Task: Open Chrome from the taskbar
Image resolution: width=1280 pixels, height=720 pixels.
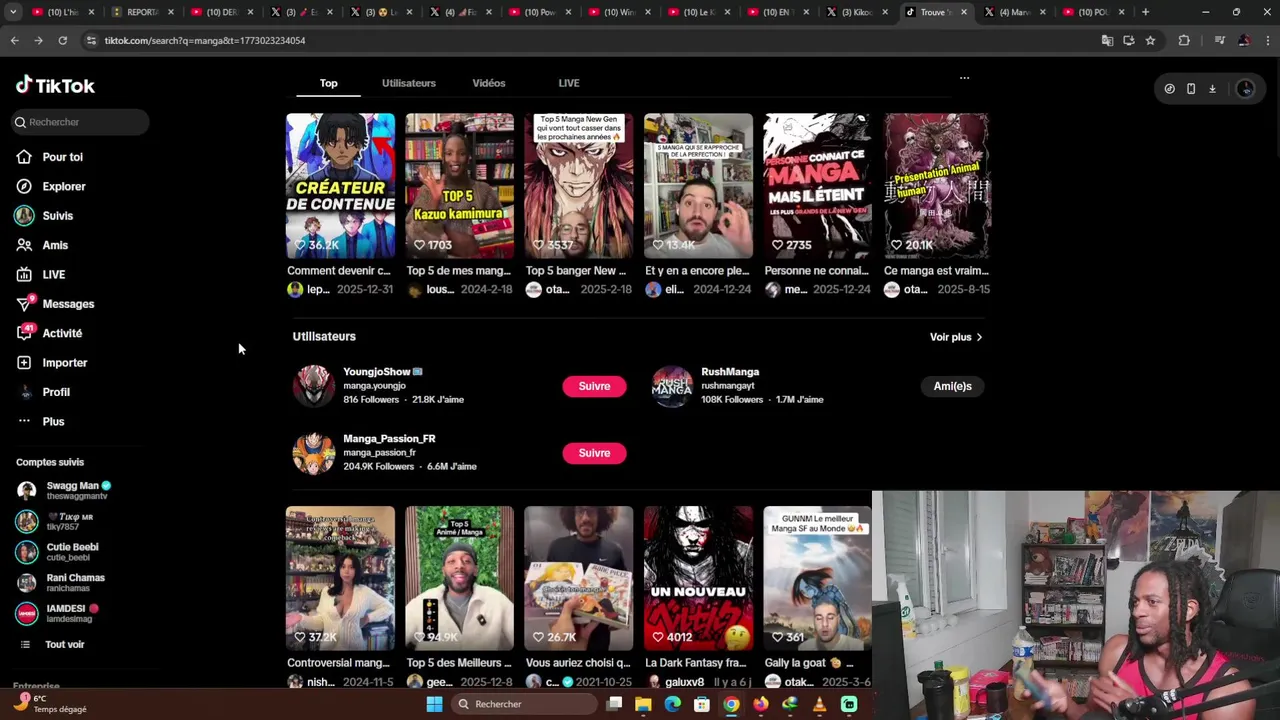Action: 731,704
